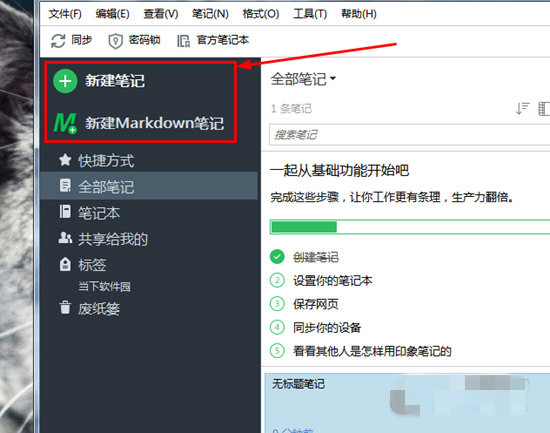Screen dimensions: 550x433
Task: Click the 全部笔记 list heading
Action: (299, 79)
